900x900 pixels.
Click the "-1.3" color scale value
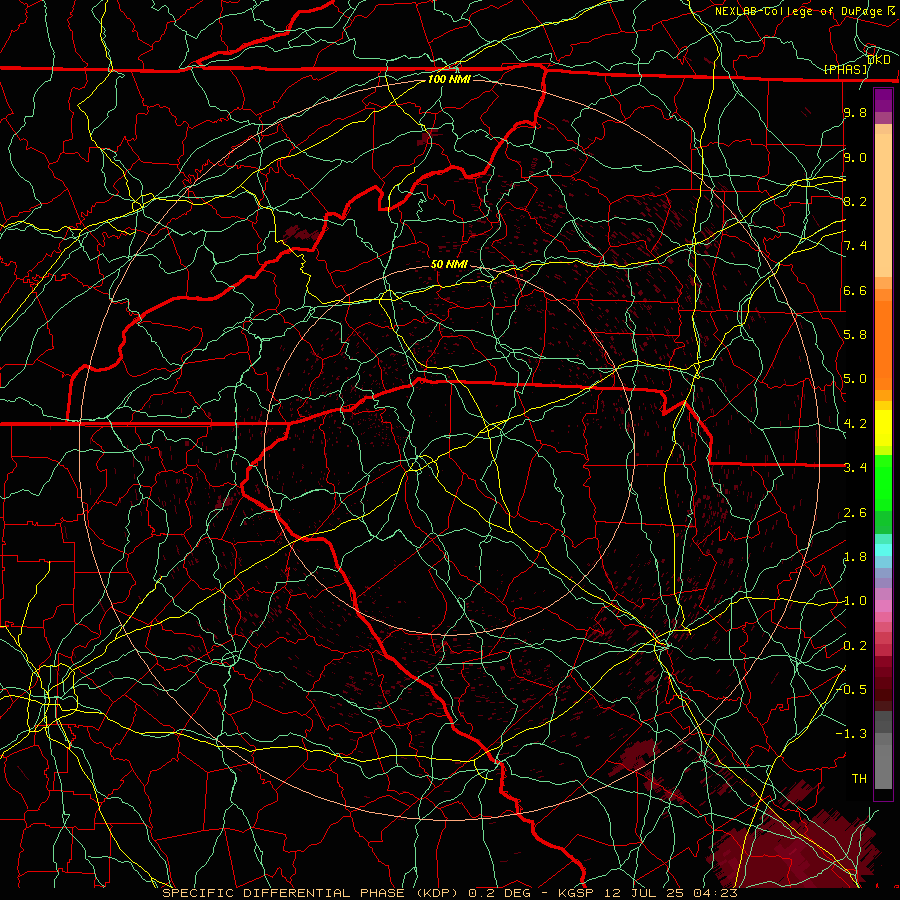pos(851,734)
